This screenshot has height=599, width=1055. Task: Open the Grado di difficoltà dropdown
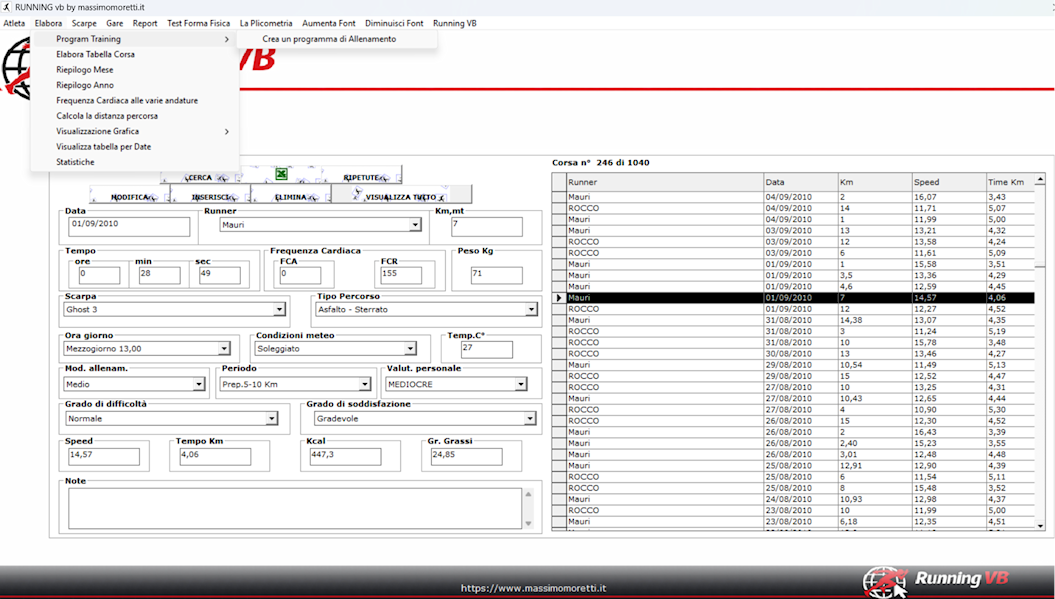click(x=271, y=419)
